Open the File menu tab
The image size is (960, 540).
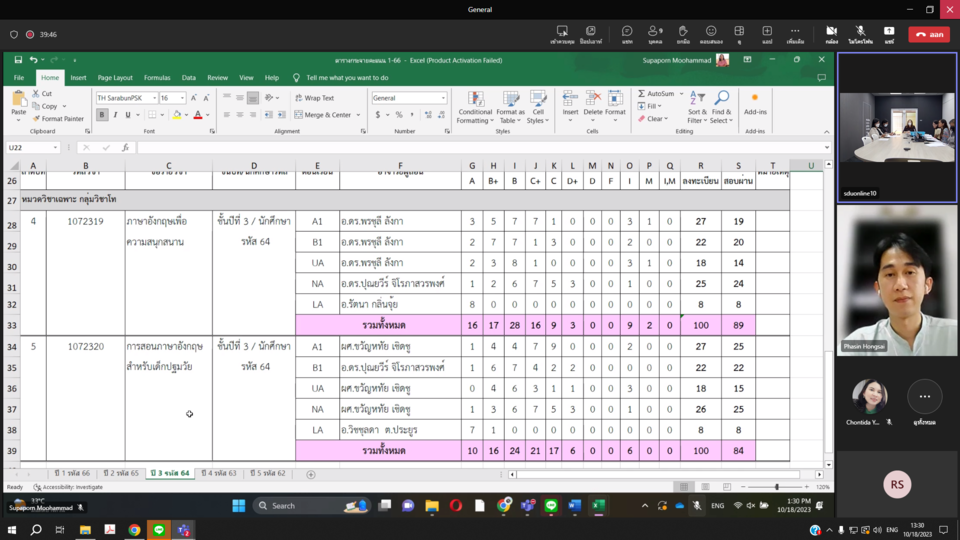(x=19, y=78)
